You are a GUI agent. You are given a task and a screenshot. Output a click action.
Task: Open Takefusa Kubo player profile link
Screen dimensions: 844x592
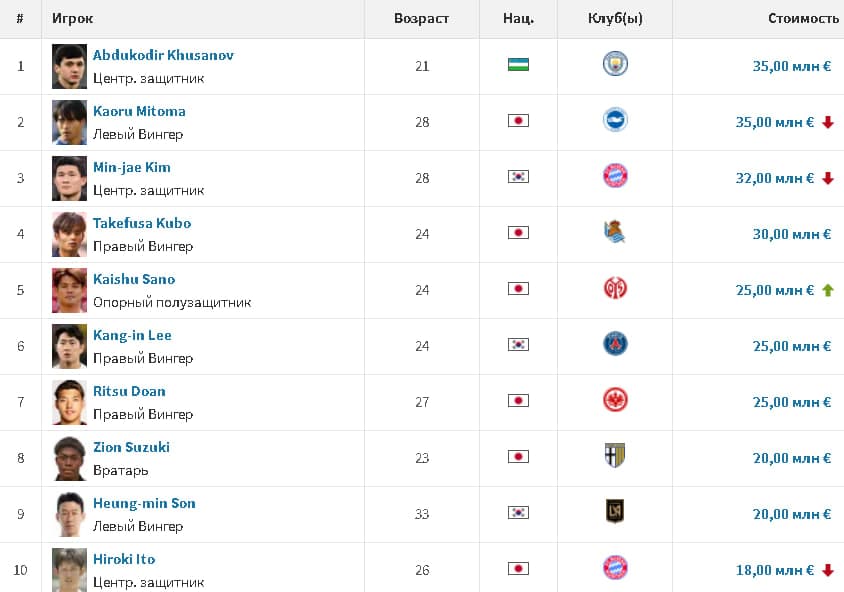click(x=142, y=223)
